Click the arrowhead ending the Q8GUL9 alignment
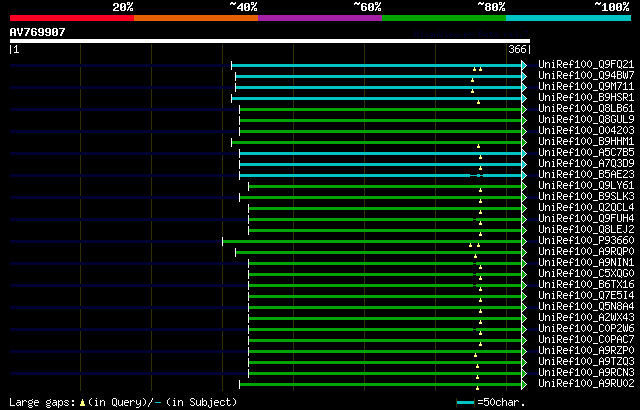The image size is (640, 410). tap(524, 120)
